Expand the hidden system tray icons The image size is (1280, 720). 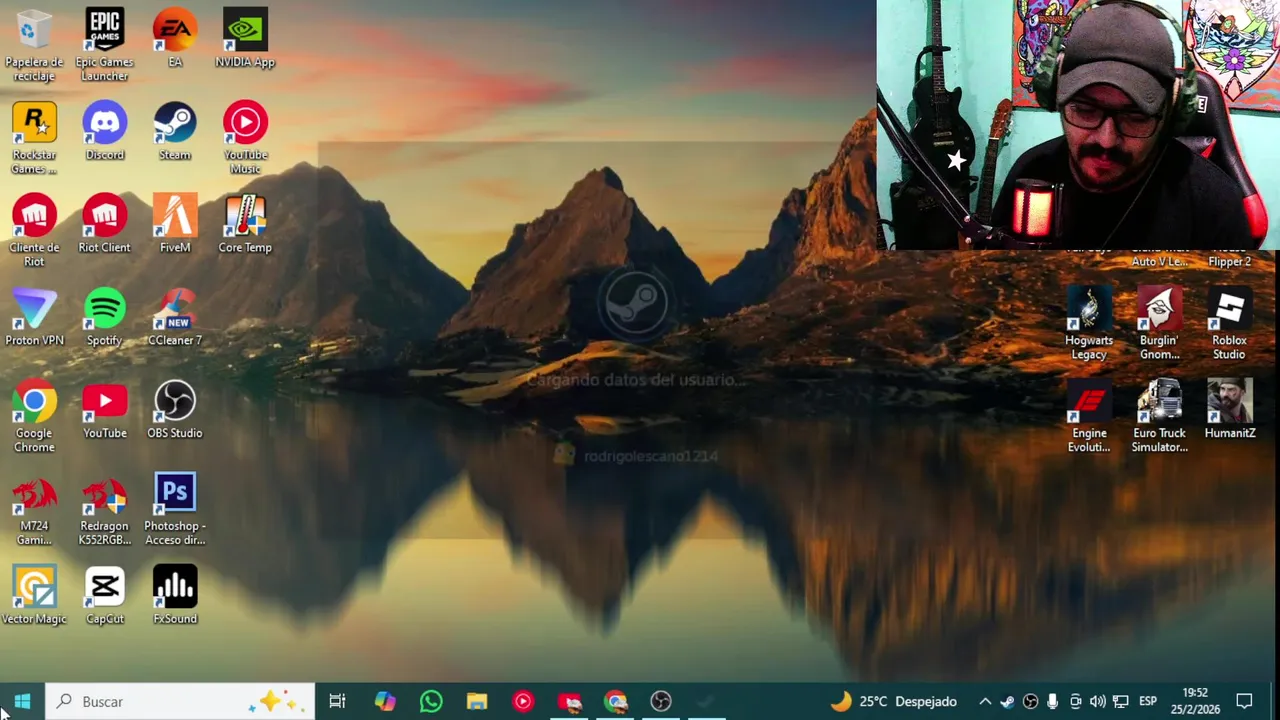985,701
